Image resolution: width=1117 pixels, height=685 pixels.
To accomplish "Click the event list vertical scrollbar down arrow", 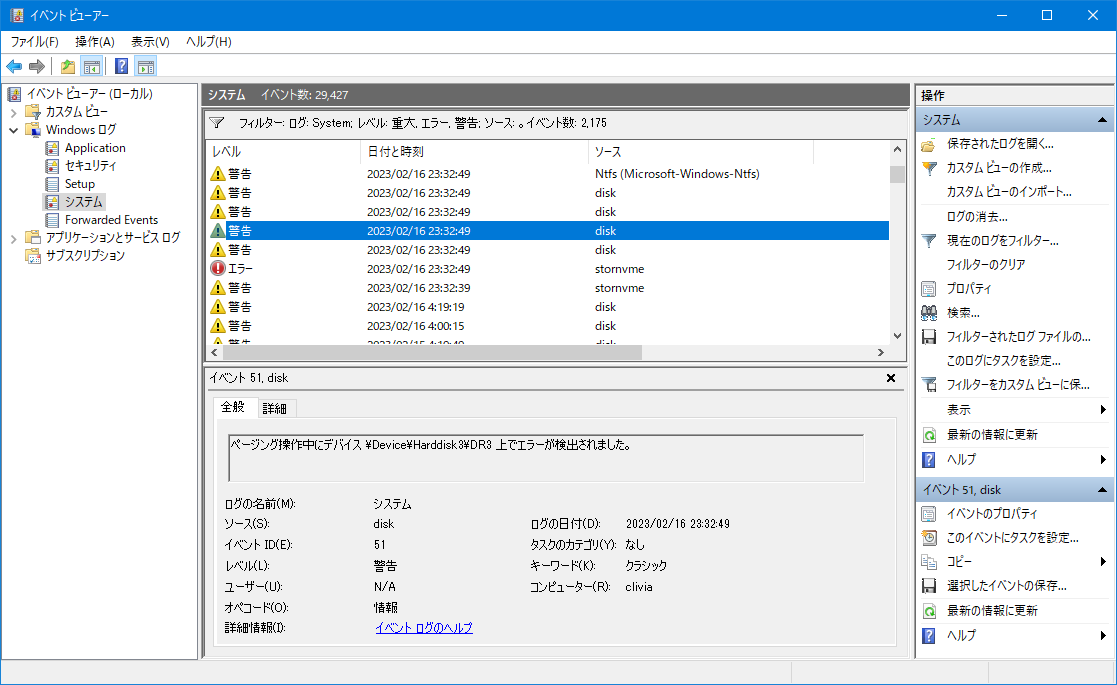I will 898,336.
